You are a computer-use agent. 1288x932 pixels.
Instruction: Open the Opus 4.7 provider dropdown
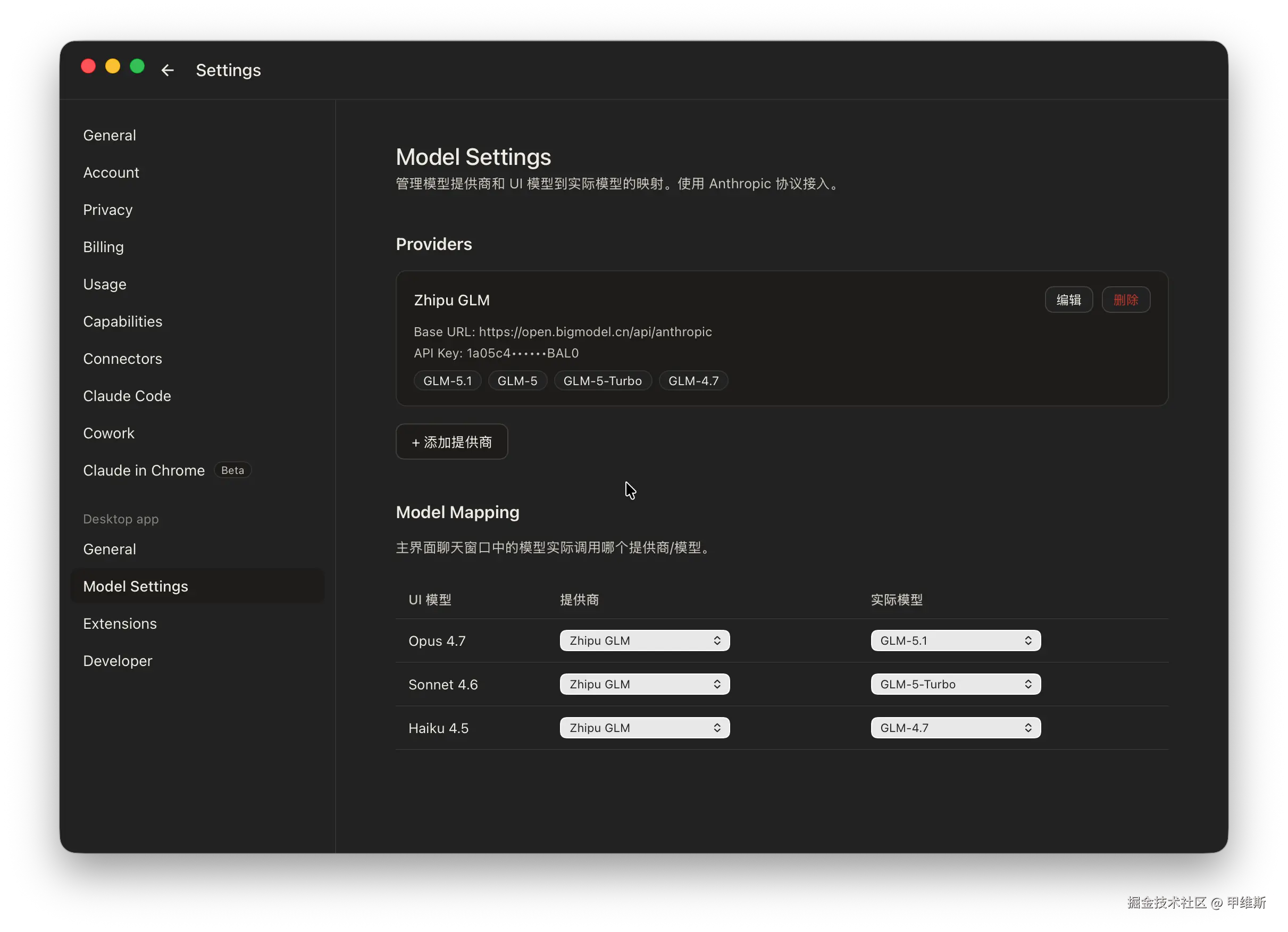click(644, 640)
